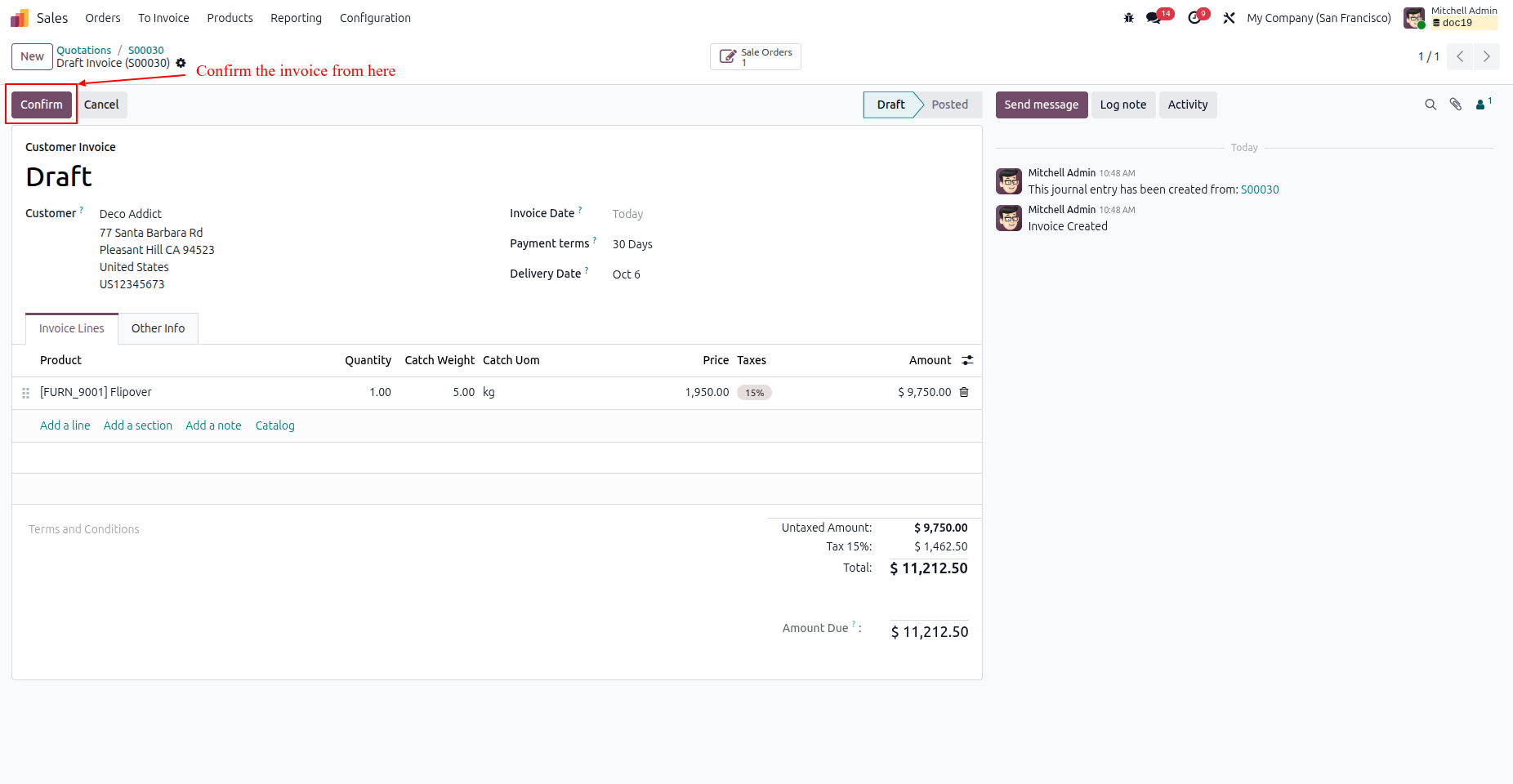Confirm the draft invoice
This screenshot has width=1513, height=784.
pos(42,105)
